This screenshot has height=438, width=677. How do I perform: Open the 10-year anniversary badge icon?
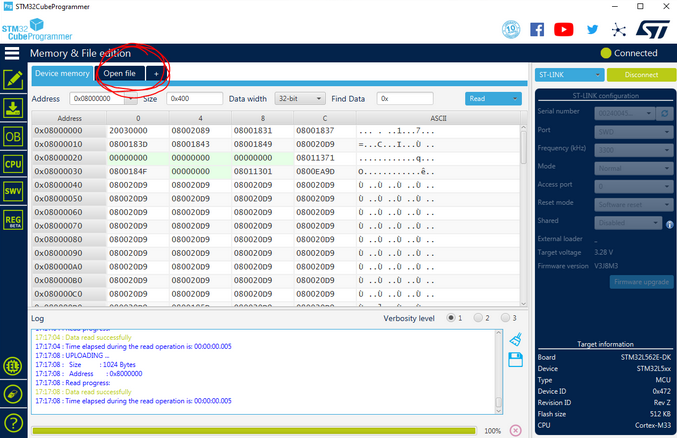(x=511, y=29)
